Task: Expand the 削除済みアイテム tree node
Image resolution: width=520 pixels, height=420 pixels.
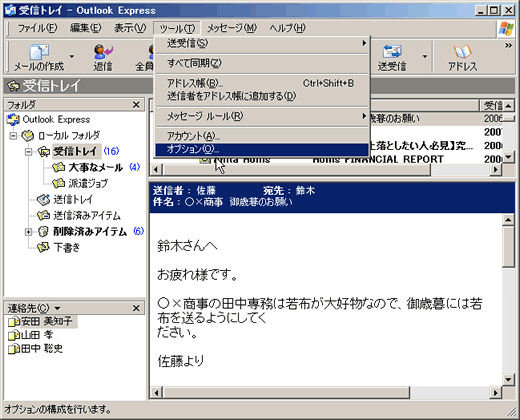Action: [x=29, y=232]
